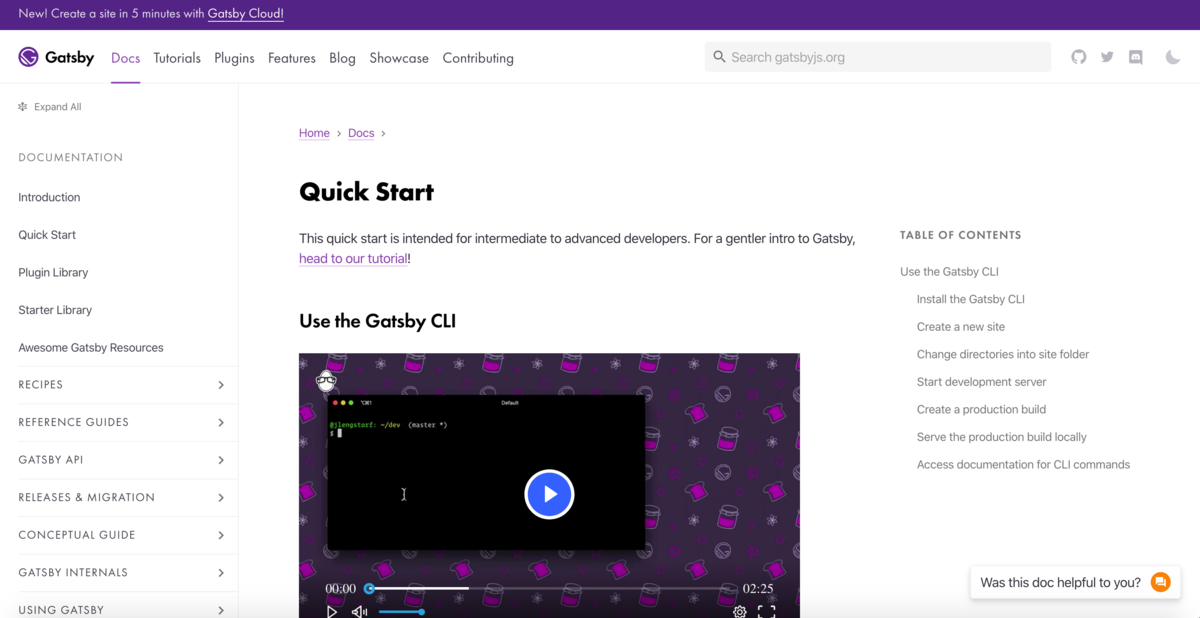Open the Contributing nav item
This screenshot has height=618, width=1200.
478,58
